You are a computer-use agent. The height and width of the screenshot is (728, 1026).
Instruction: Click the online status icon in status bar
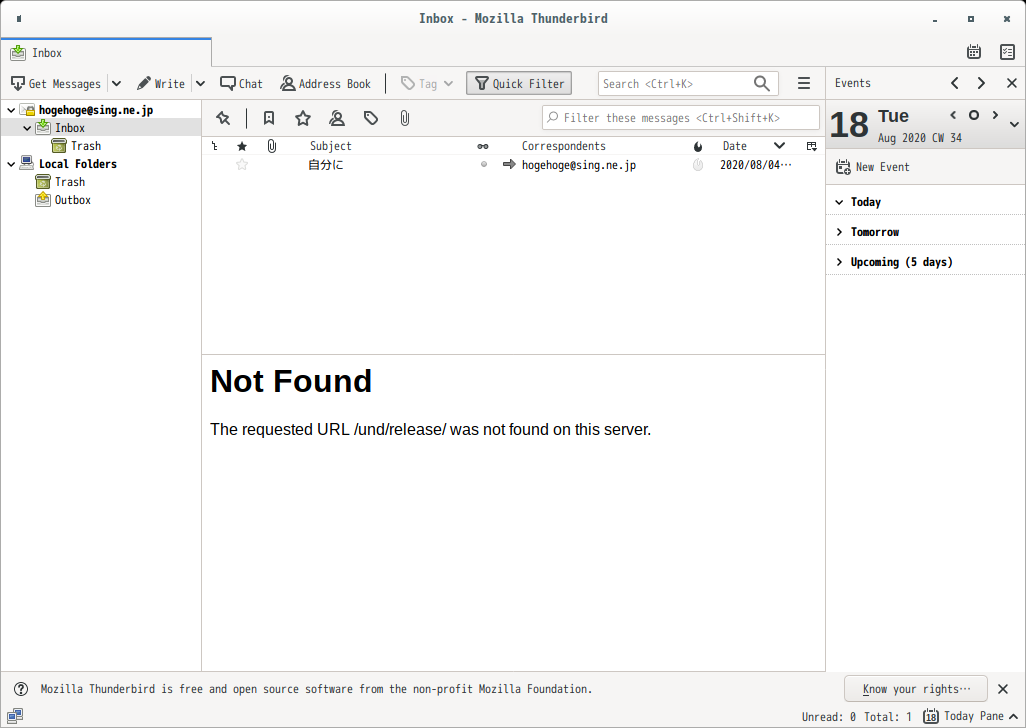15,716
